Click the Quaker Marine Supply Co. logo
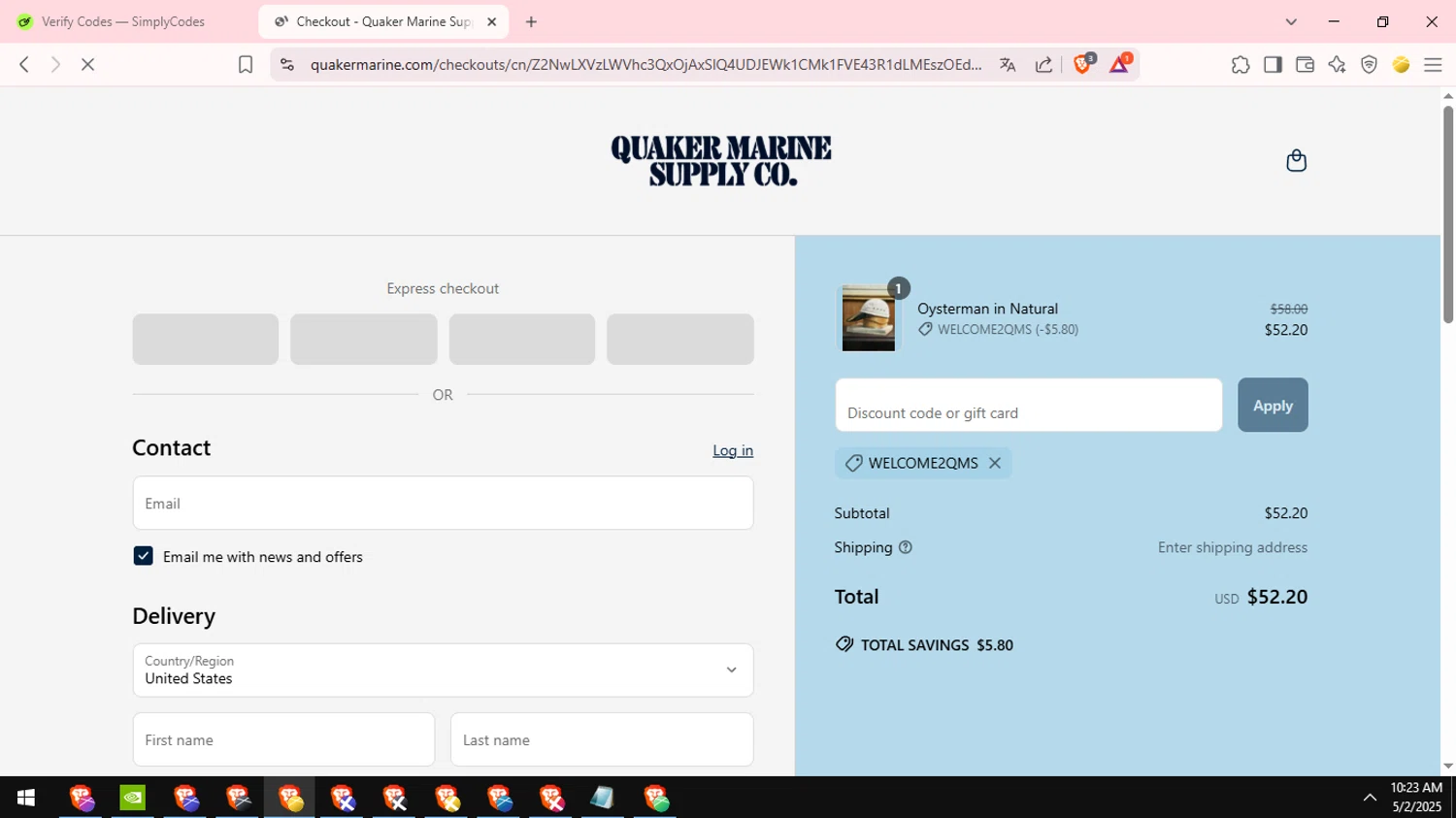Image resolution: width=1456 pixels, height=818 pixels. pos(721,161)
